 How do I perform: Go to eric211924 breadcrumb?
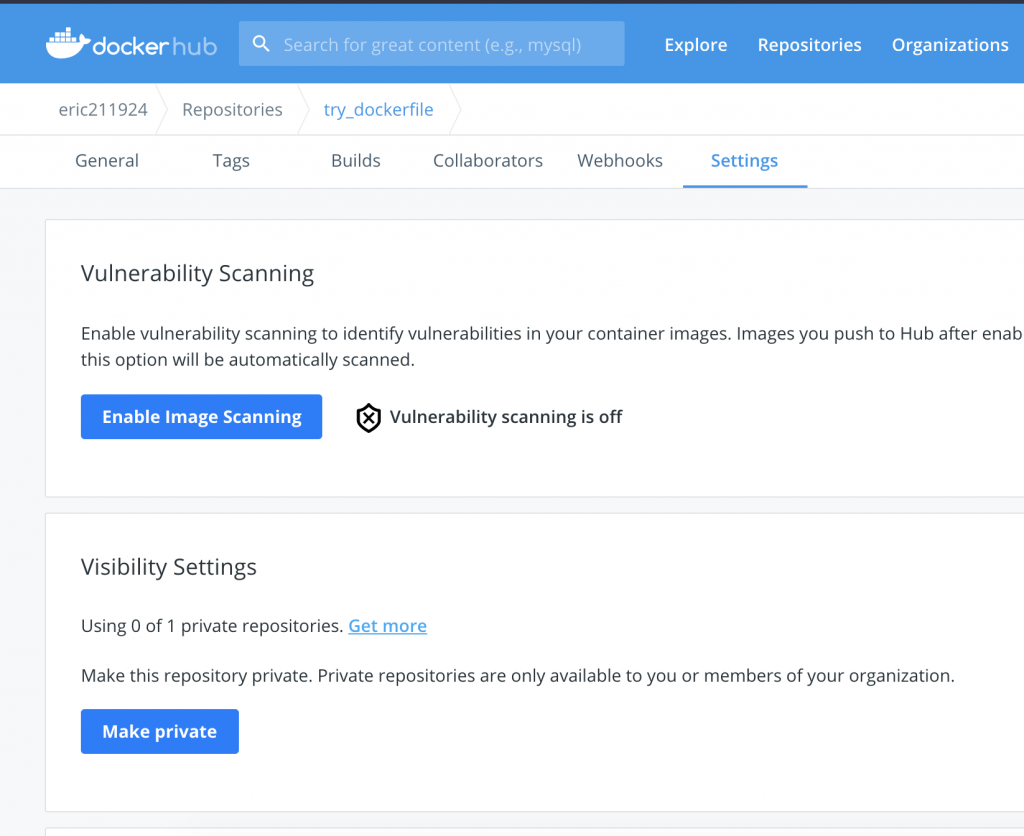tap(103, 109)
